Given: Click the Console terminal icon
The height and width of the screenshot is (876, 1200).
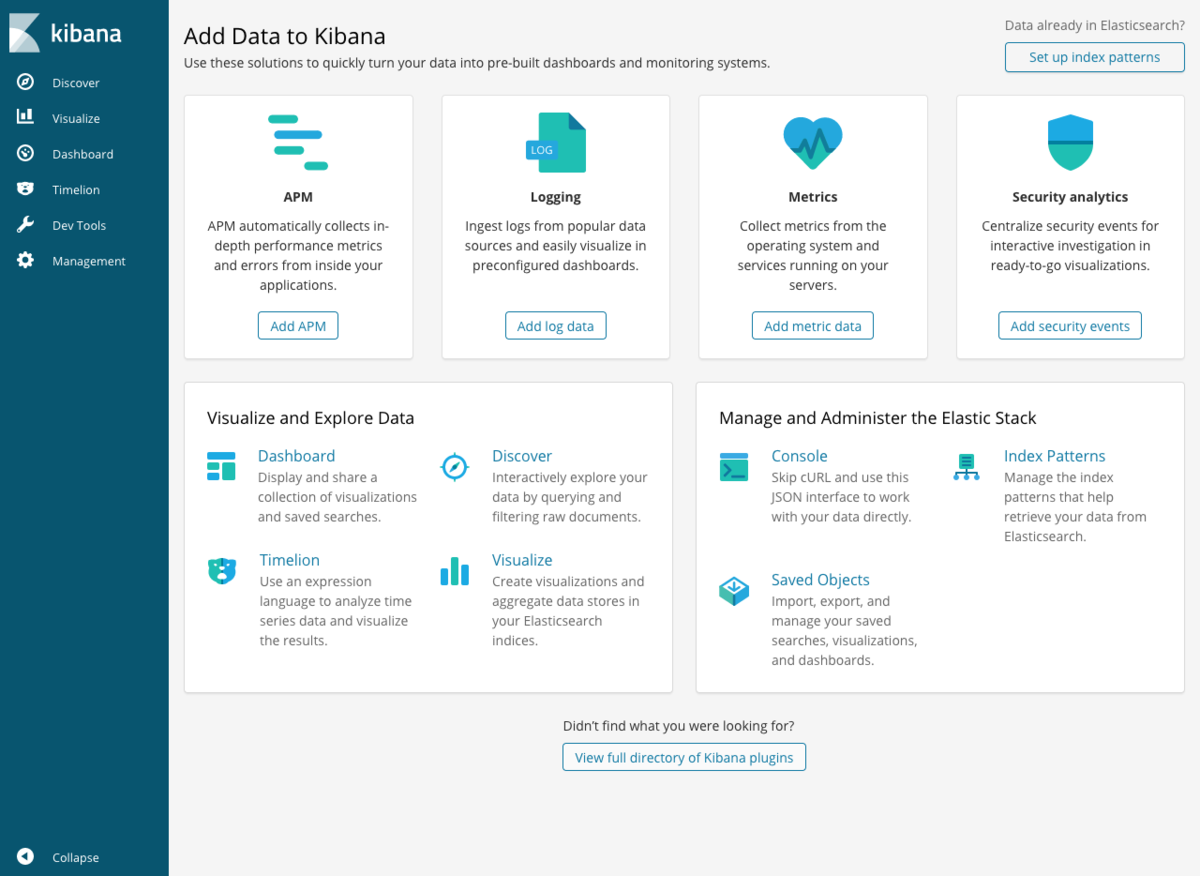Looking at the screenshot, I should (x=734, y=467).
